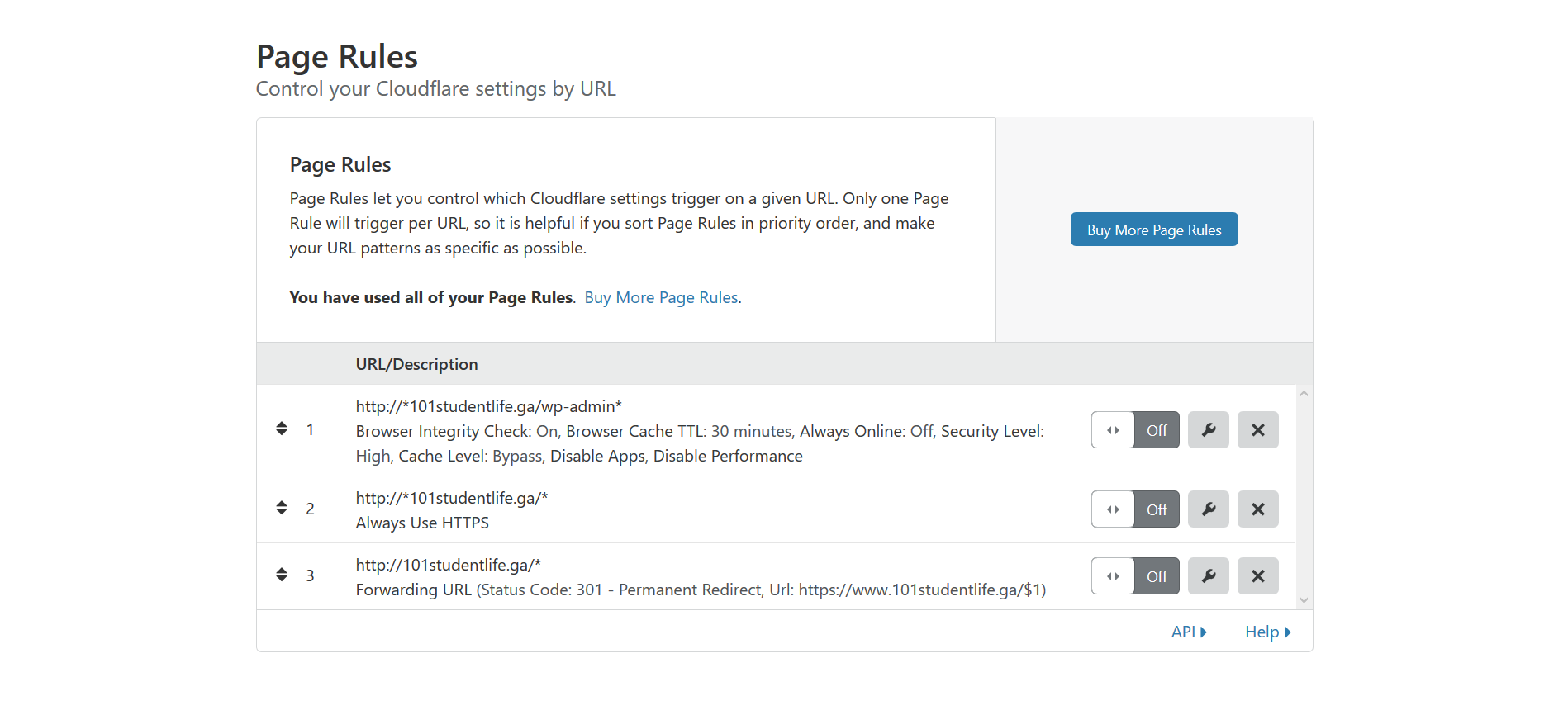Expand the Help section

(1266, 632)
